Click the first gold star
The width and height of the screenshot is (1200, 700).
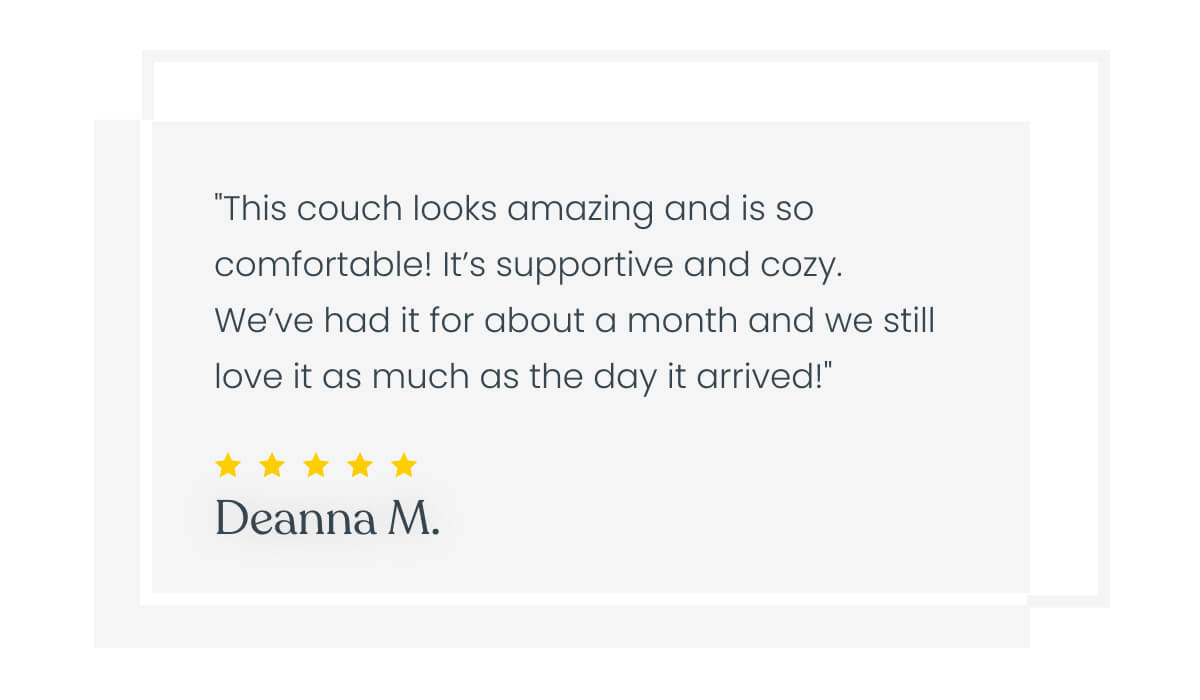point(228,465)
